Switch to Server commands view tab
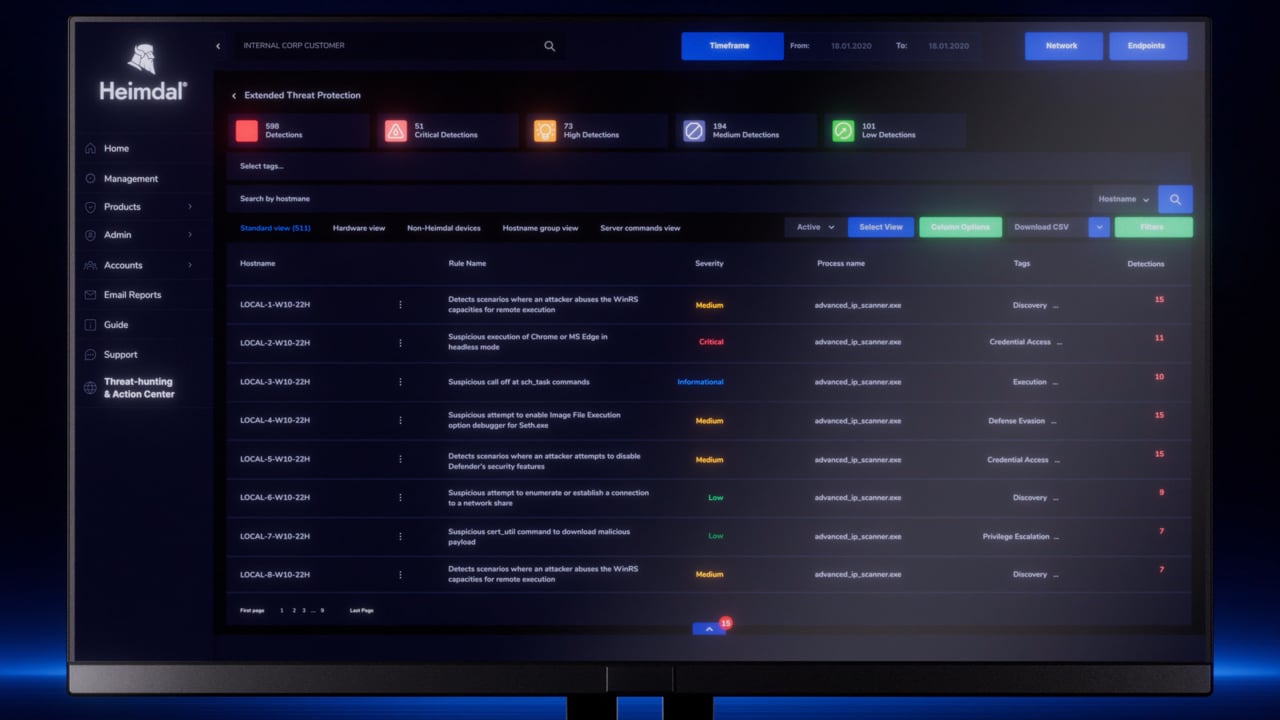Screen dimensions: 1280x720 640,228
